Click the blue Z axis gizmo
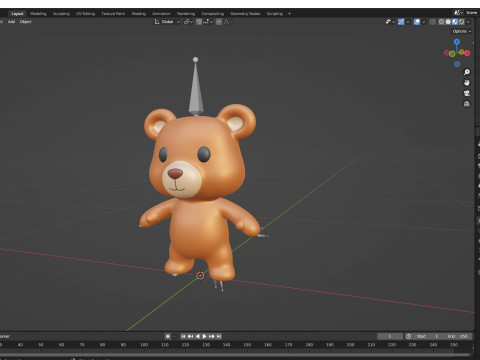The width and height of the screenshot is (480, 360). pos(457,42)
